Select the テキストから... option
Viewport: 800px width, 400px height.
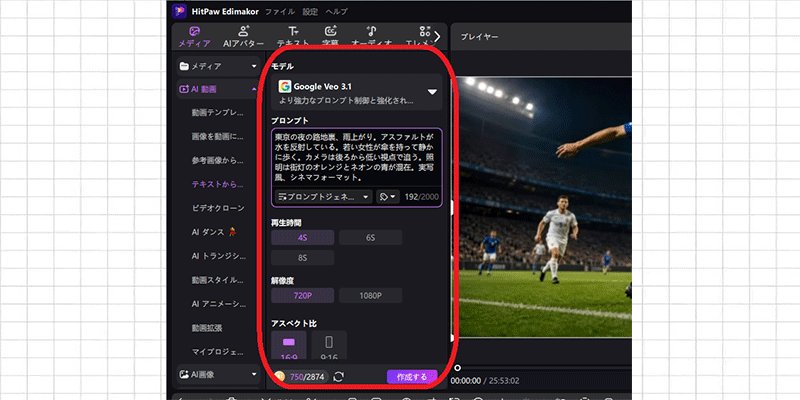click(x=218, y=184)
